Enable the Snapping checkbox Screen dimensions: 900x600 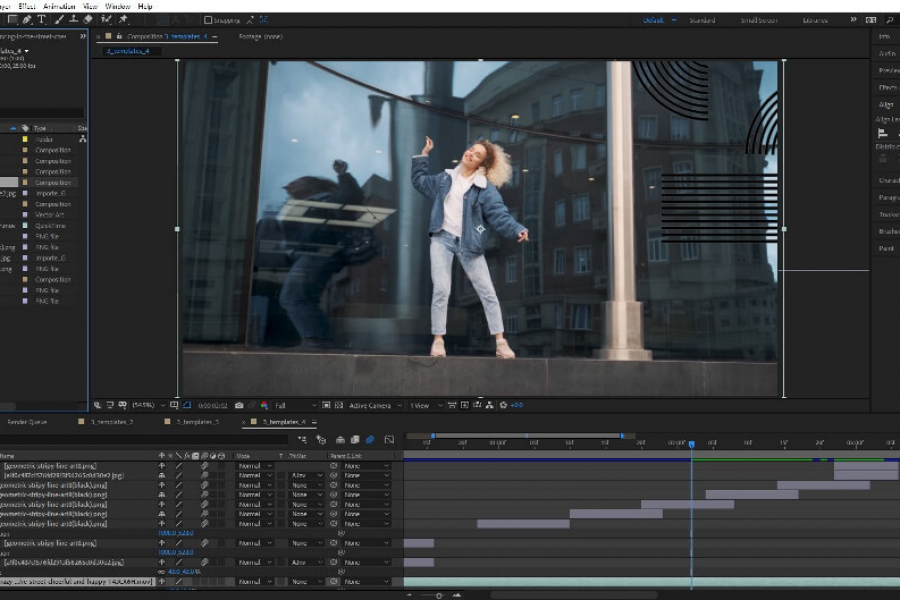coord(208,19)
